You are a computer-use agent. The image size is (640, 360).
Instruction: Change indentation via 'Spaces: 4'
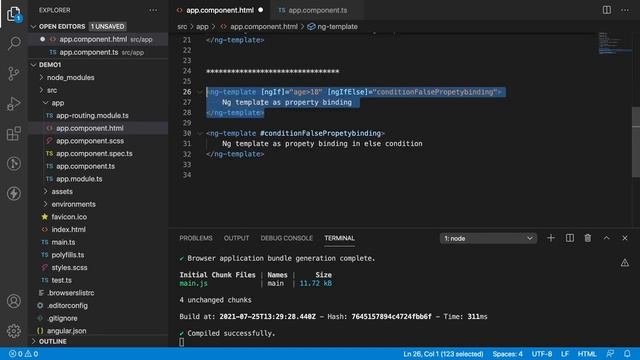(507, 354)
